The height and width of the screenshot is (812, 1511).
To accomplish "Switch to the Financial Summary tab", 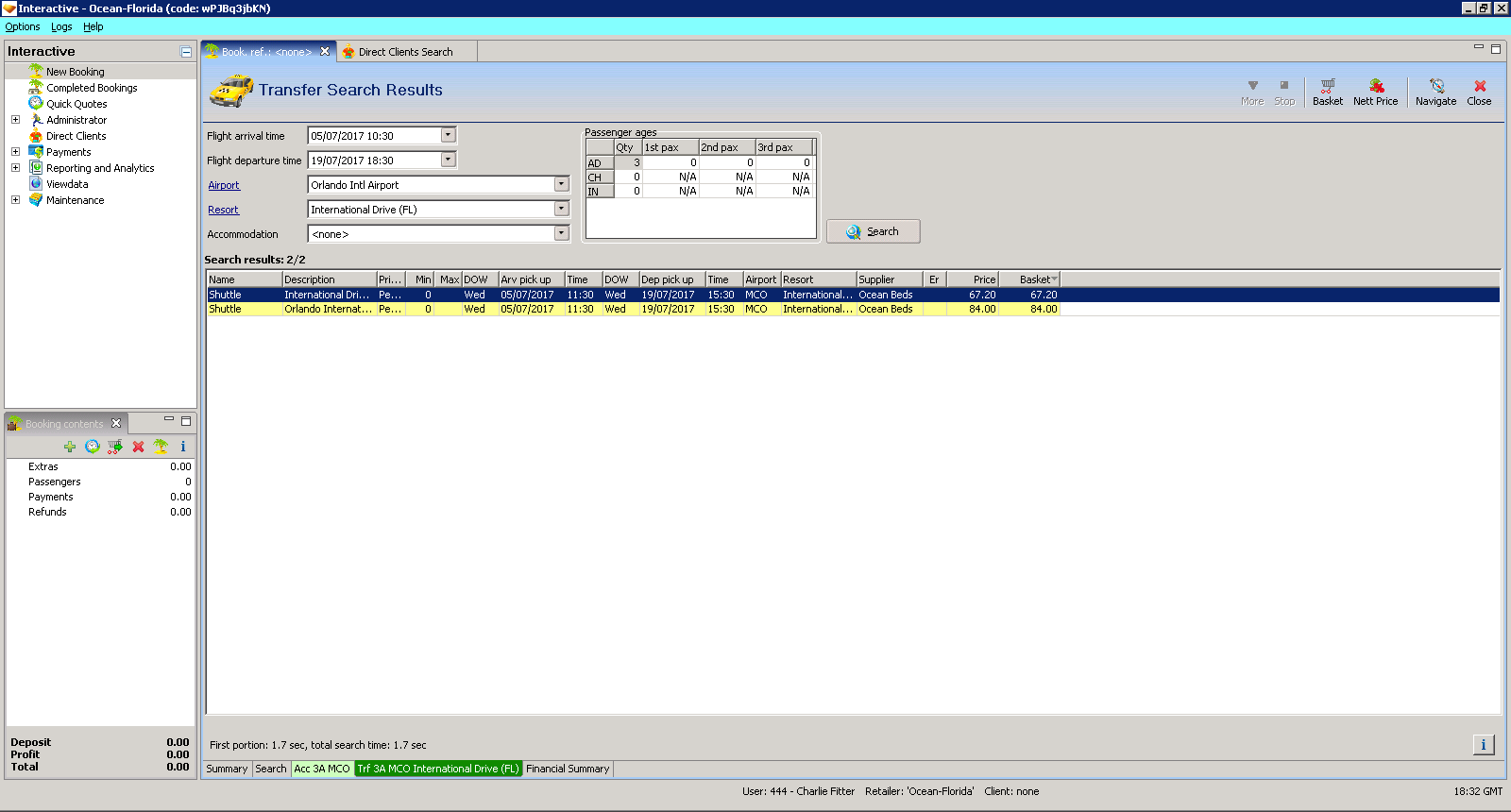I will [x=568, y=769].
